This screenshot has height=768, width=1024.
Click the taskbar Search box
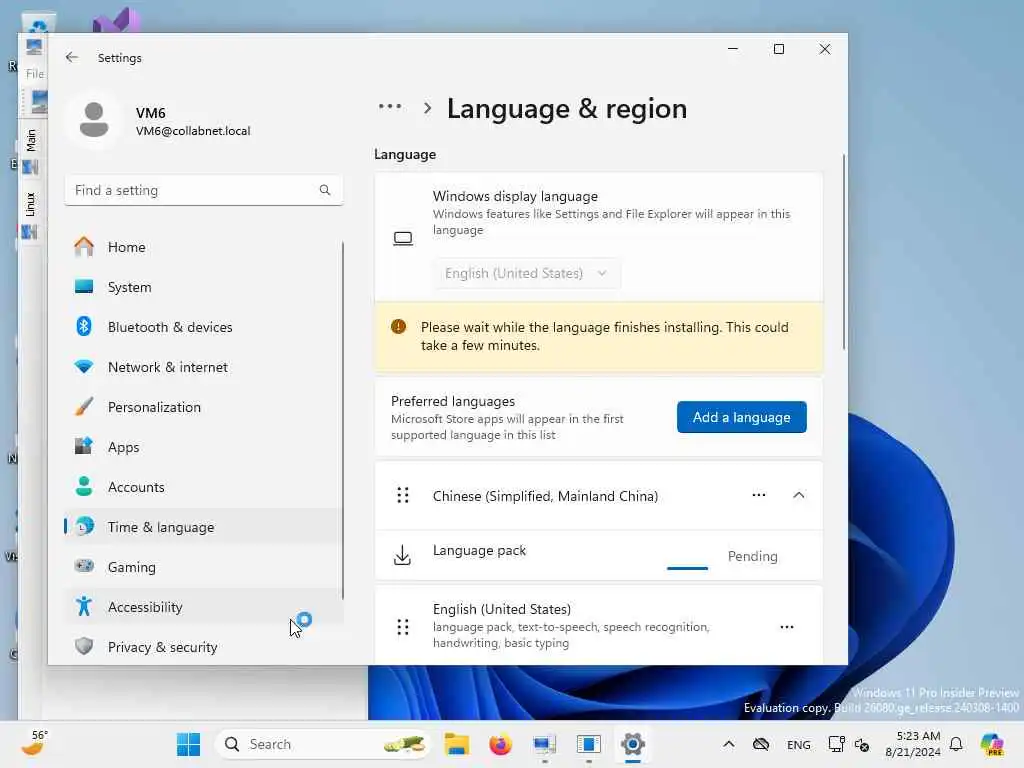323,744
